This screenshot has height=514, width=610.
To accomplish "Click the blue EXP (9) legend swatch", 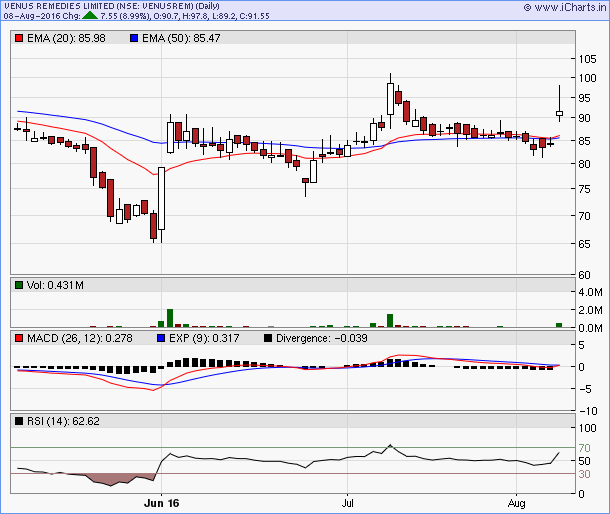I will click(x=161, y=338).
